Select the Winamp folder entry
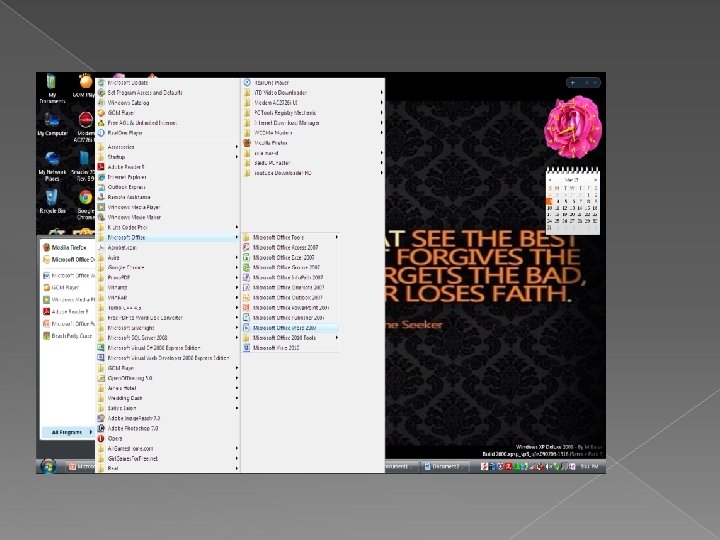 168,287
